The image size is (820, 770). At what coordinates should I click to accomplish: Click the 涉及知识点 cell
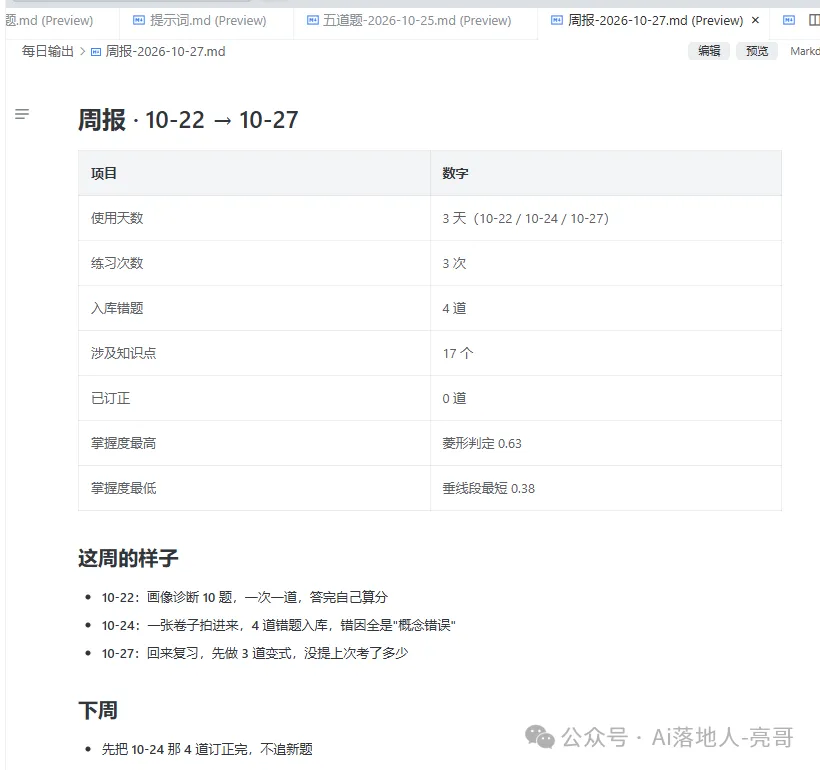click(x=254, y=353)
